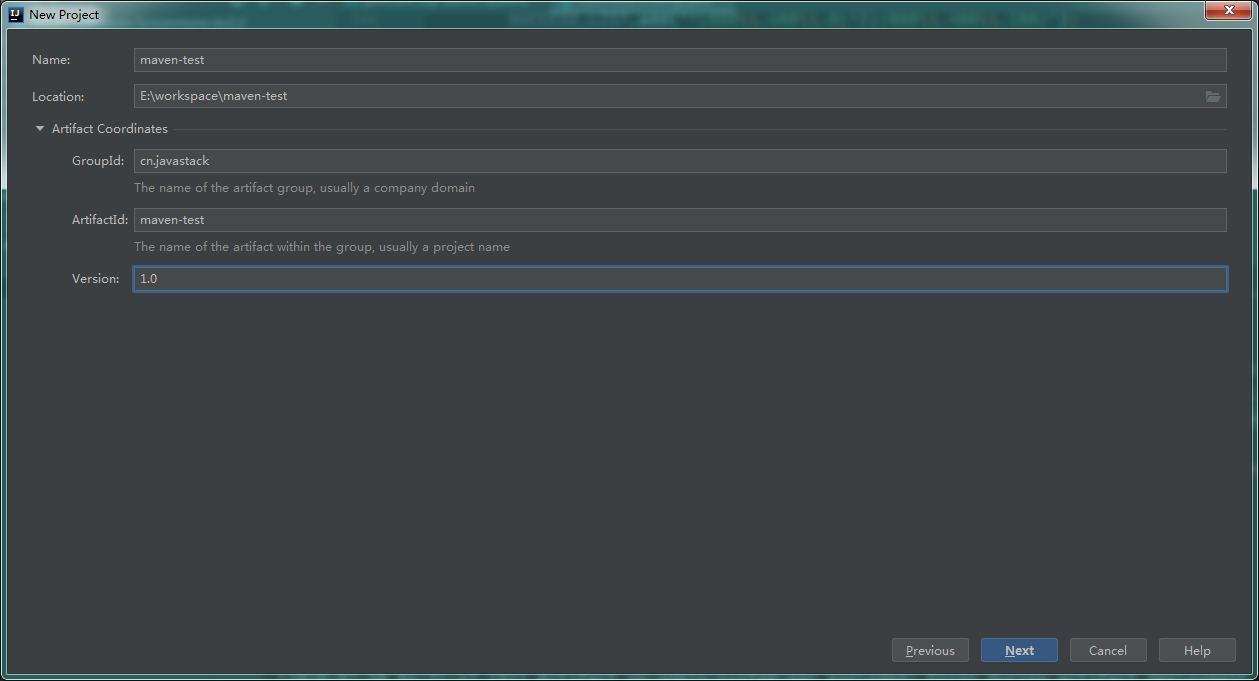The width and height of the screenshot is (1259, 681).
Task: Click the 'ArtifactId:' label
Action: [100, 220]
